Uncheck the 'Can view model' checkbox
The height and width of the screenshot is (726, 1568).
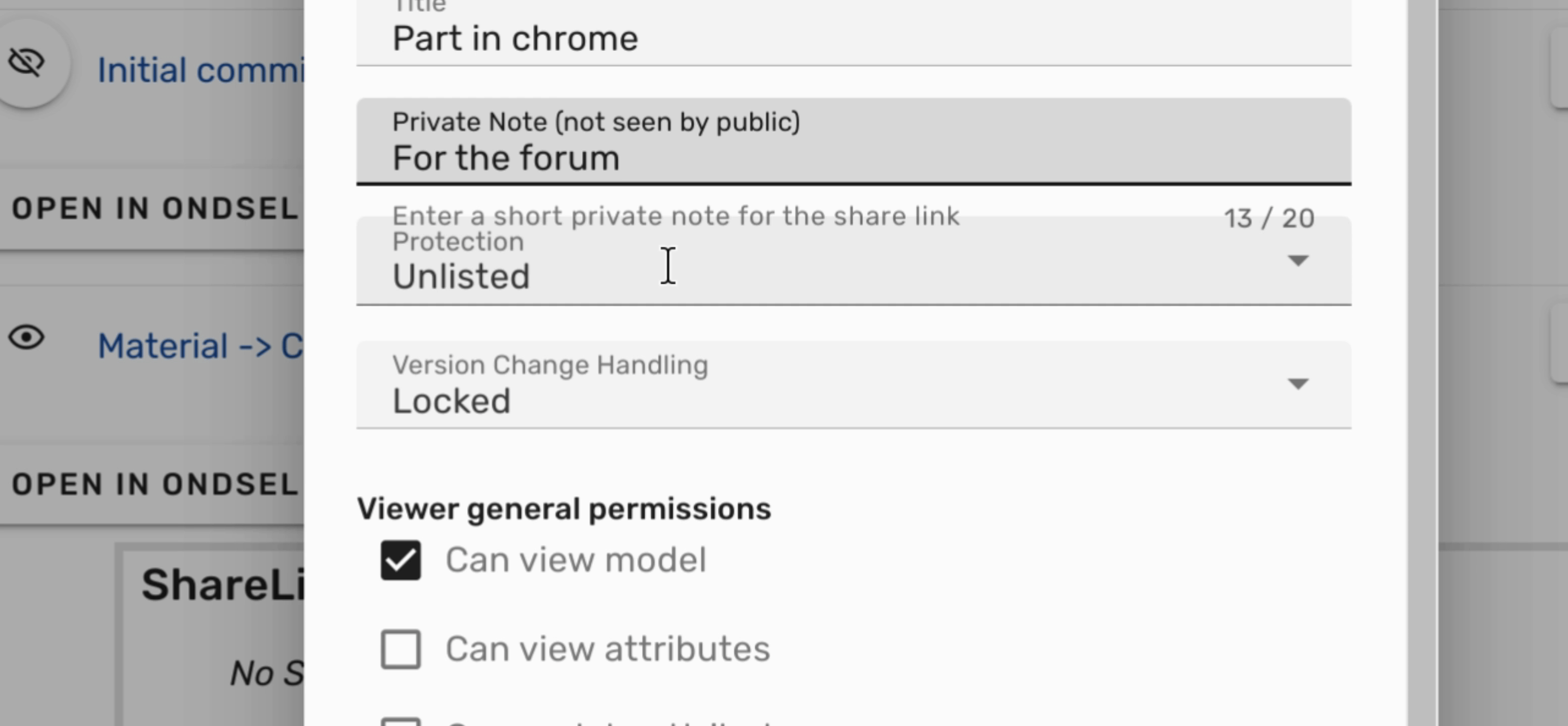[401, 560]
